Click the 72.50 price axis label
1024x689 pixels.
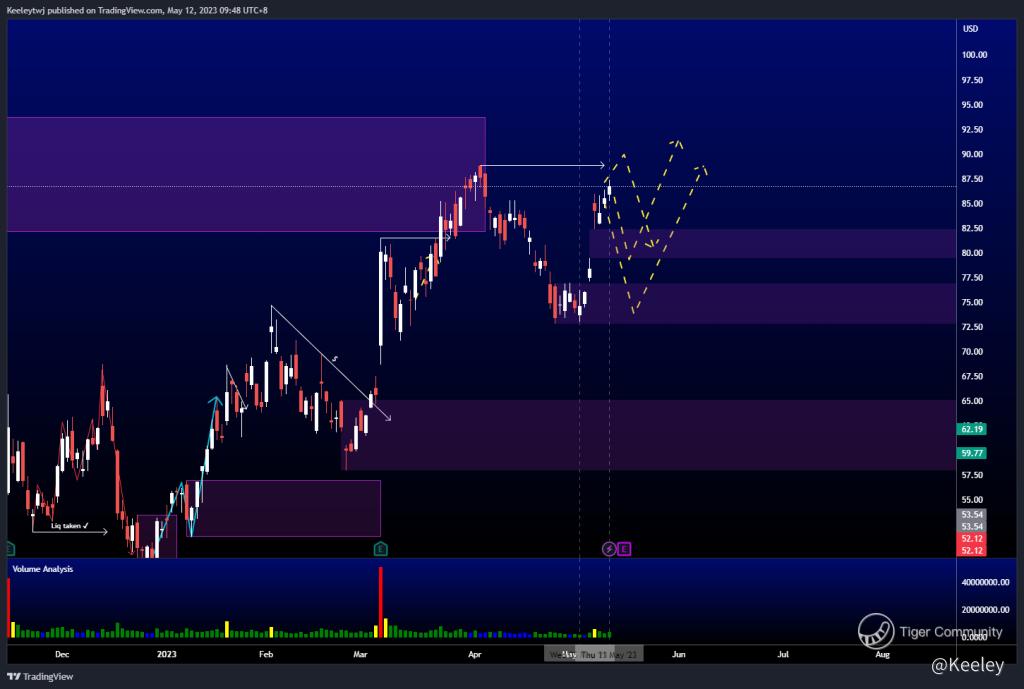972,327
